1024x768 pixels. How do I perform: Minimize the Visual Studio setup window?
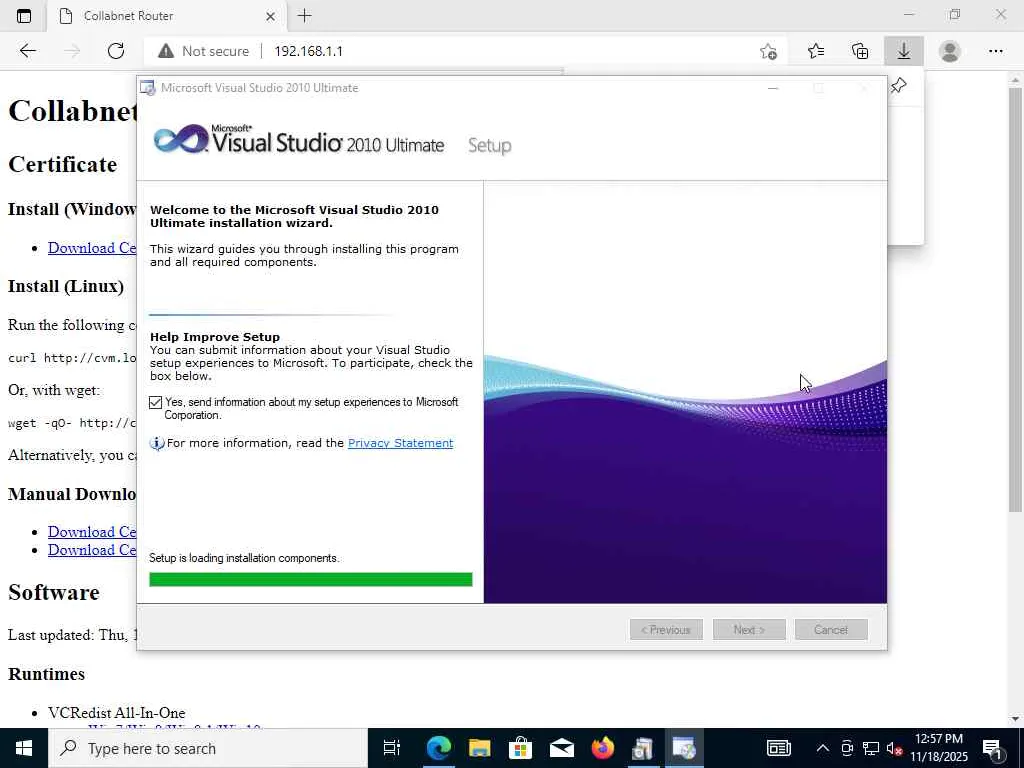pyautogui.click(x=773, y=88)
